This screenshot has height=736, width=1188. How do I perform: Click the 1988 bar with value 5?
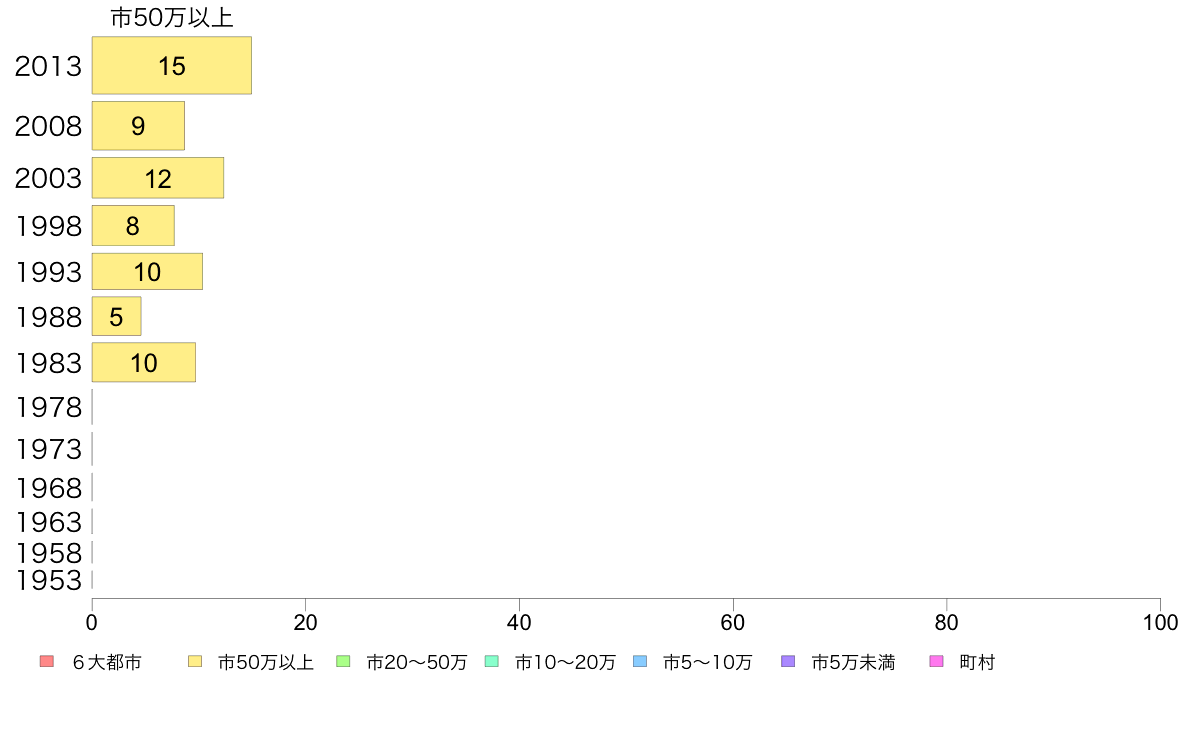(x=116, y=317)
